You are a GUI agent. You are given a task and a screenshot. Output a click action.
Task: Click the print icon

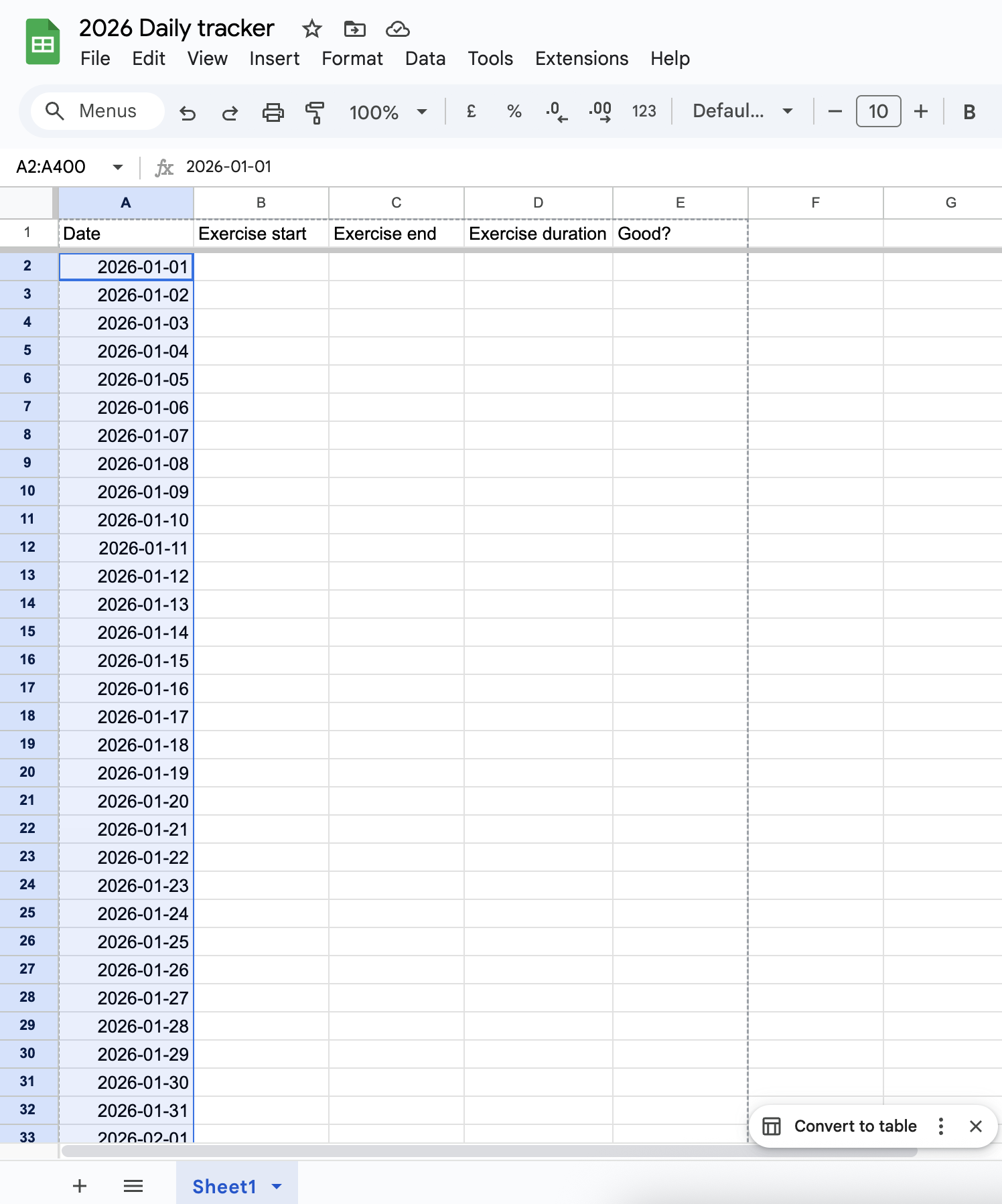273,112
